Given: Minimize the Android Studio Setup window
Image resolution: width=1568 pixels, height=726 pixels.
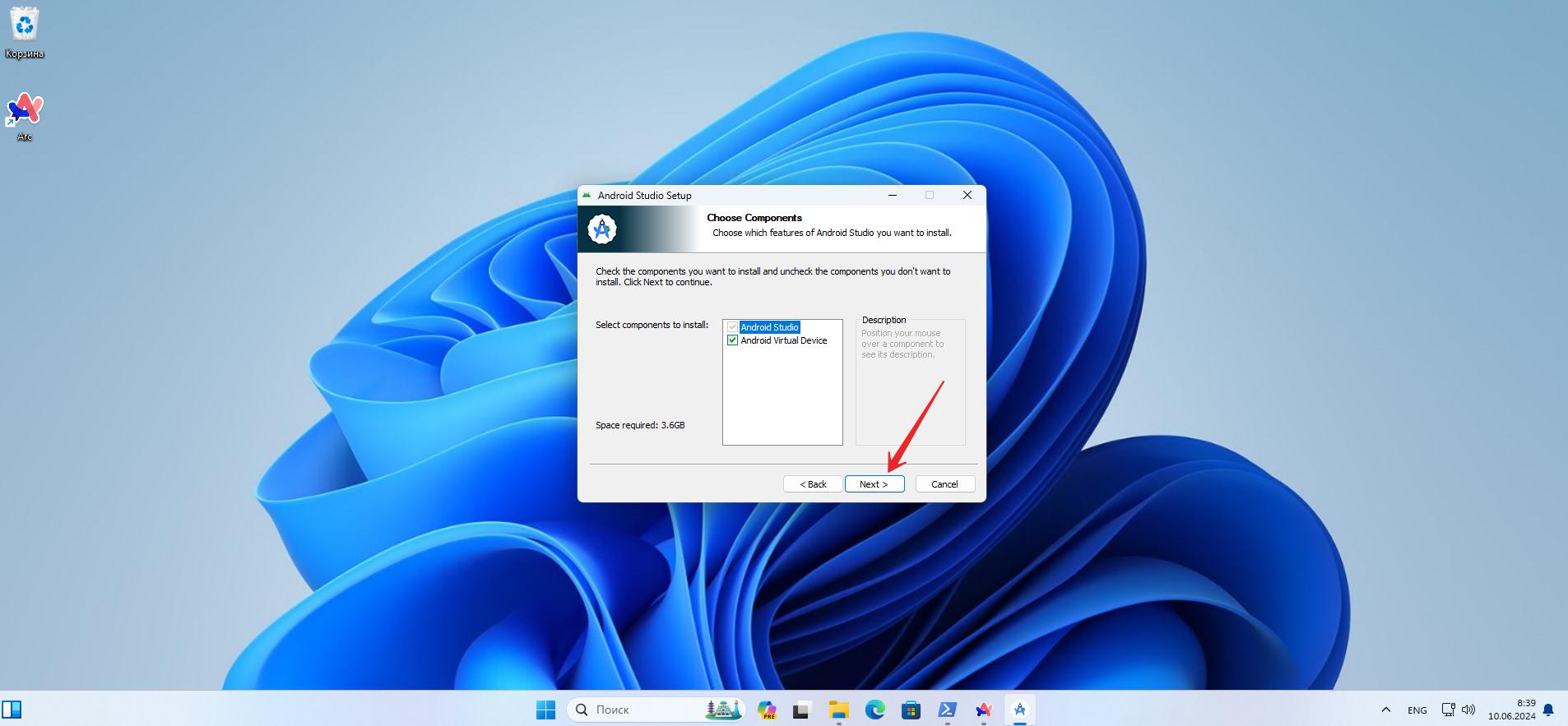Looking at the screenshot, I should 893,195.
